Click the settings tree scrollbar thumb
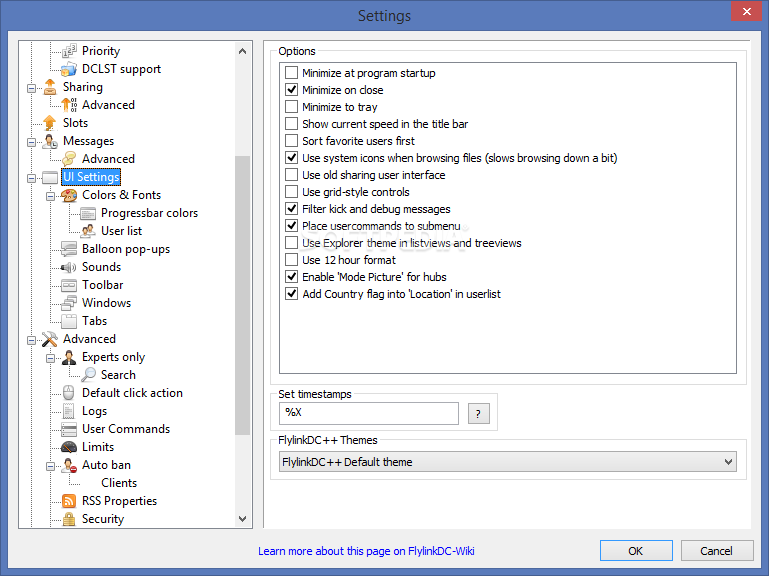 (x=242, y=295)
